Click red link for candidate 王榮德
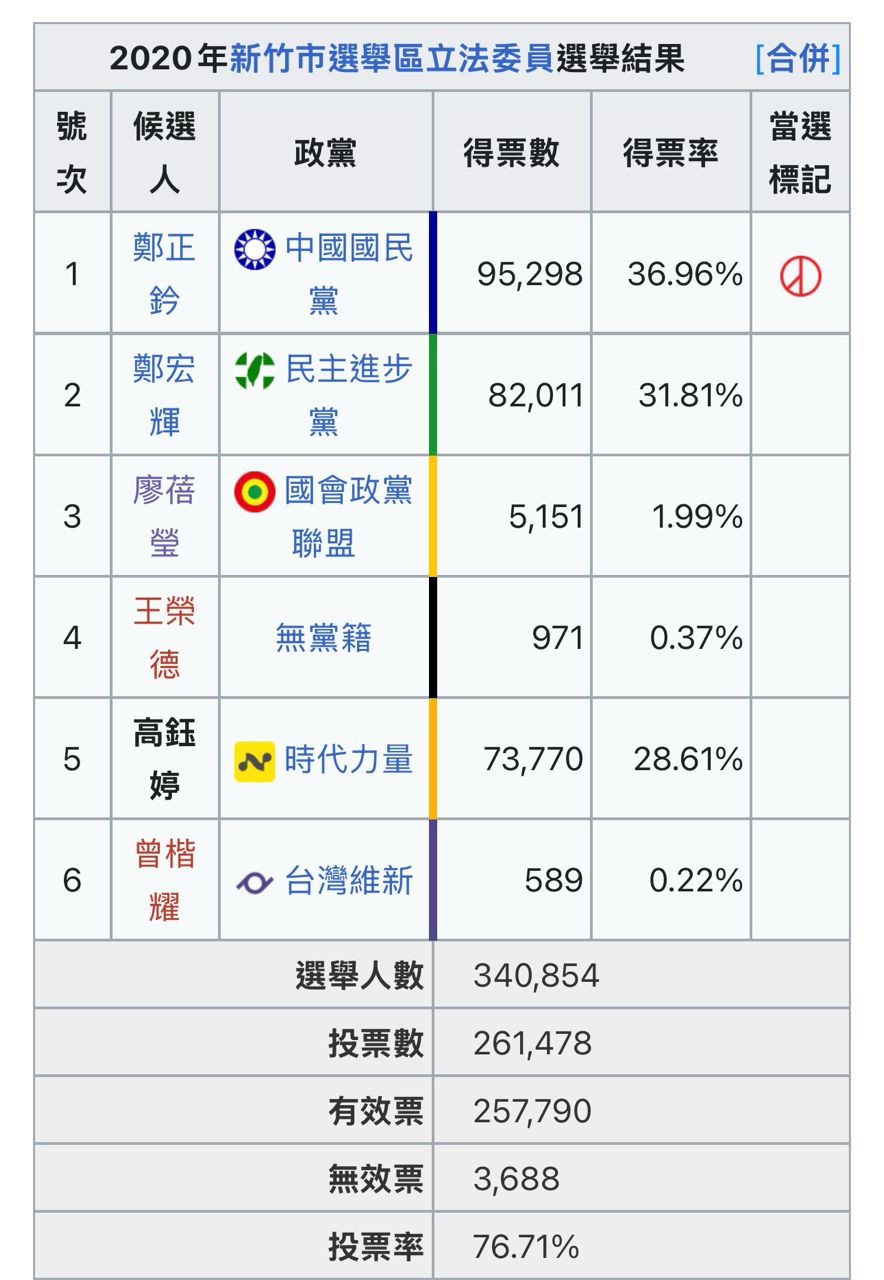Image resolution: width=884 pixels, height=1280 pixels. (x=164, y=637)
